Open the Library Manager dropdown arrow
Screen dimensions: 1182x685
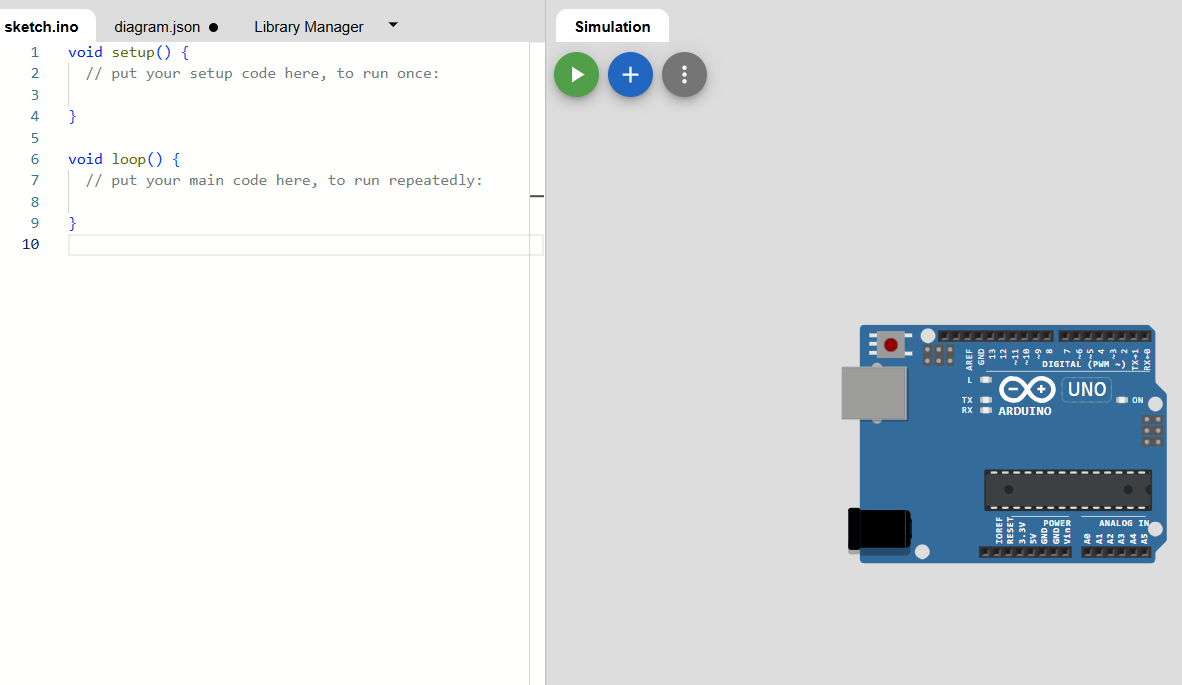tap(392, 26)
